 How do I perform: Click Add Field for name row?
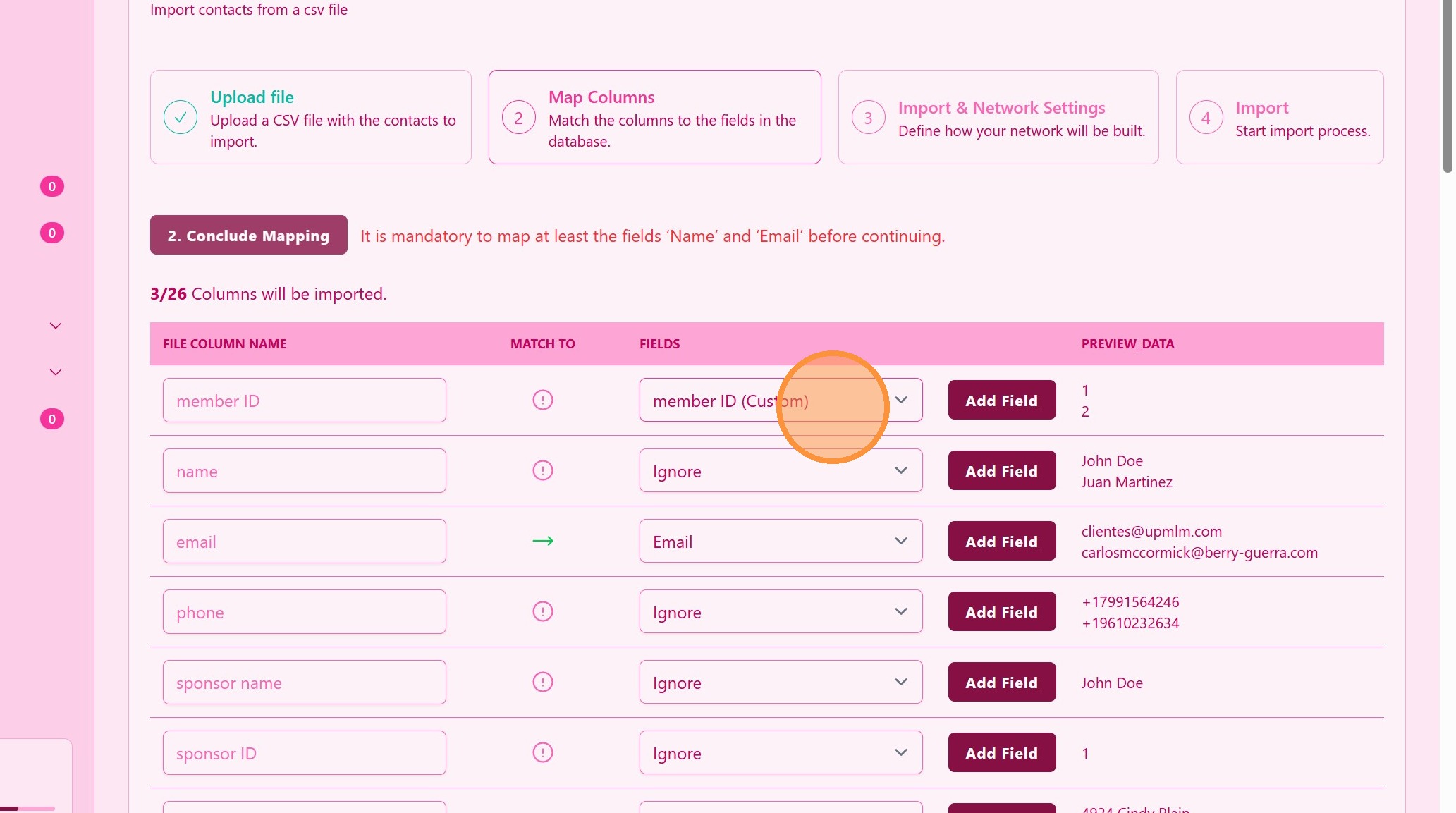click(1001, 470)
